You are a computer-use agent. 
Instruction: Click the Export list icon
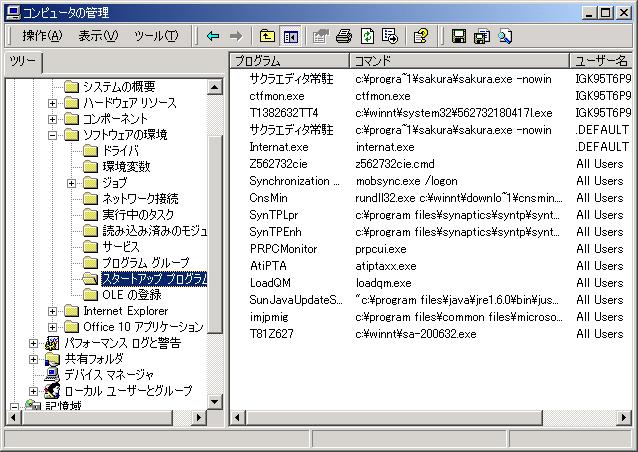point(389,36)
